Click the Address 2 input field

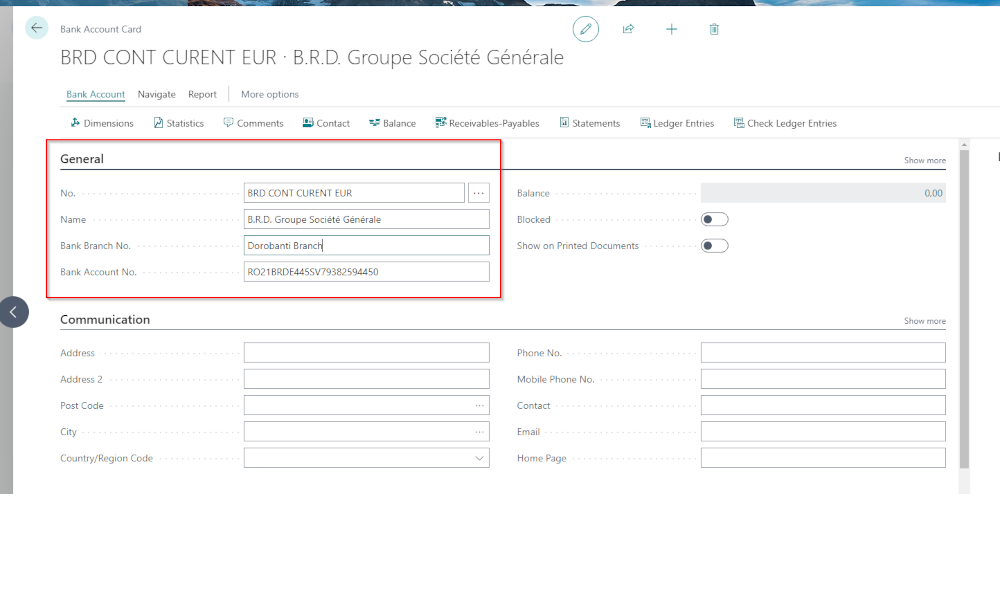367,379
